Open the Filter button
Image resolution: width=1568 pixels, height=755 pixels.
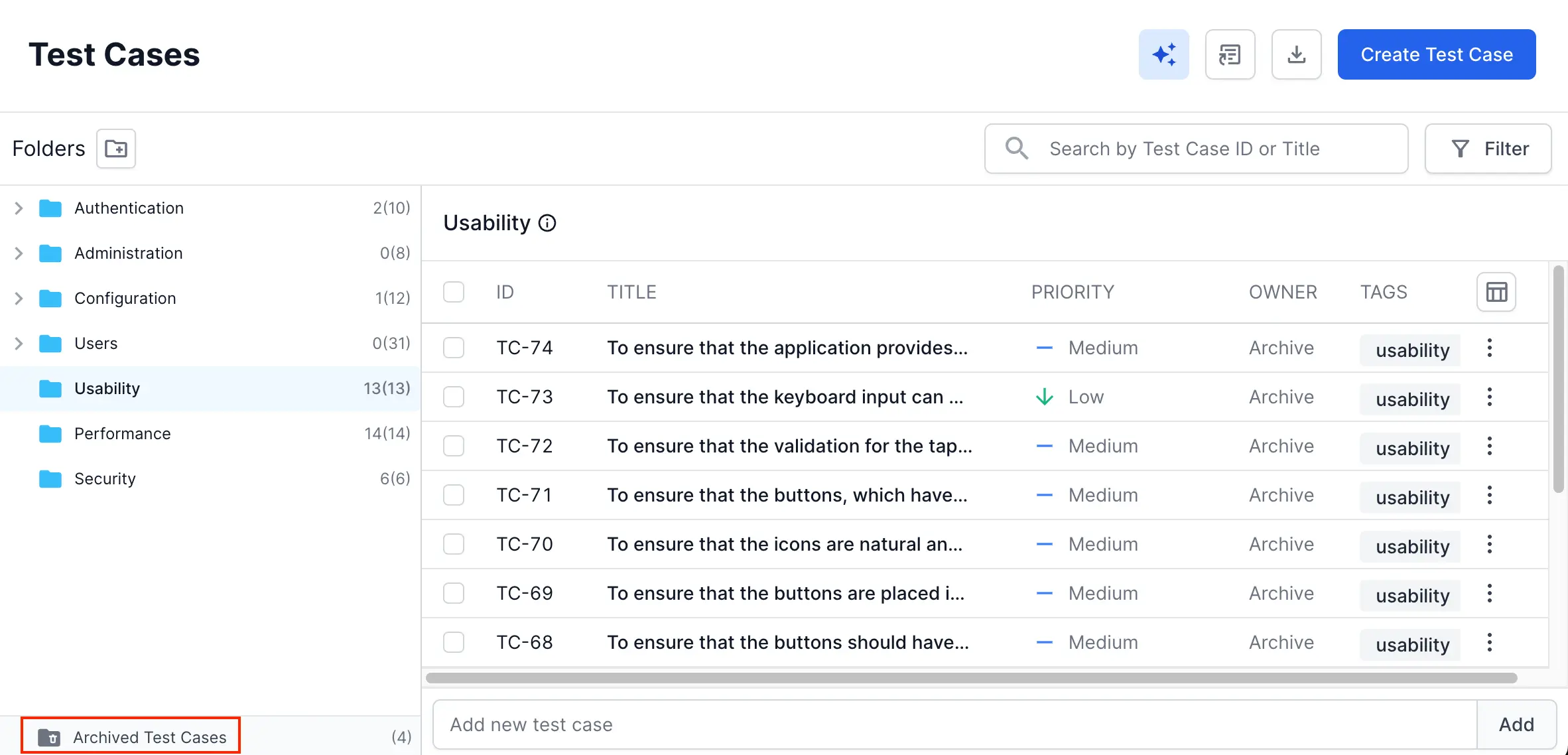[x=1488, y=149]
